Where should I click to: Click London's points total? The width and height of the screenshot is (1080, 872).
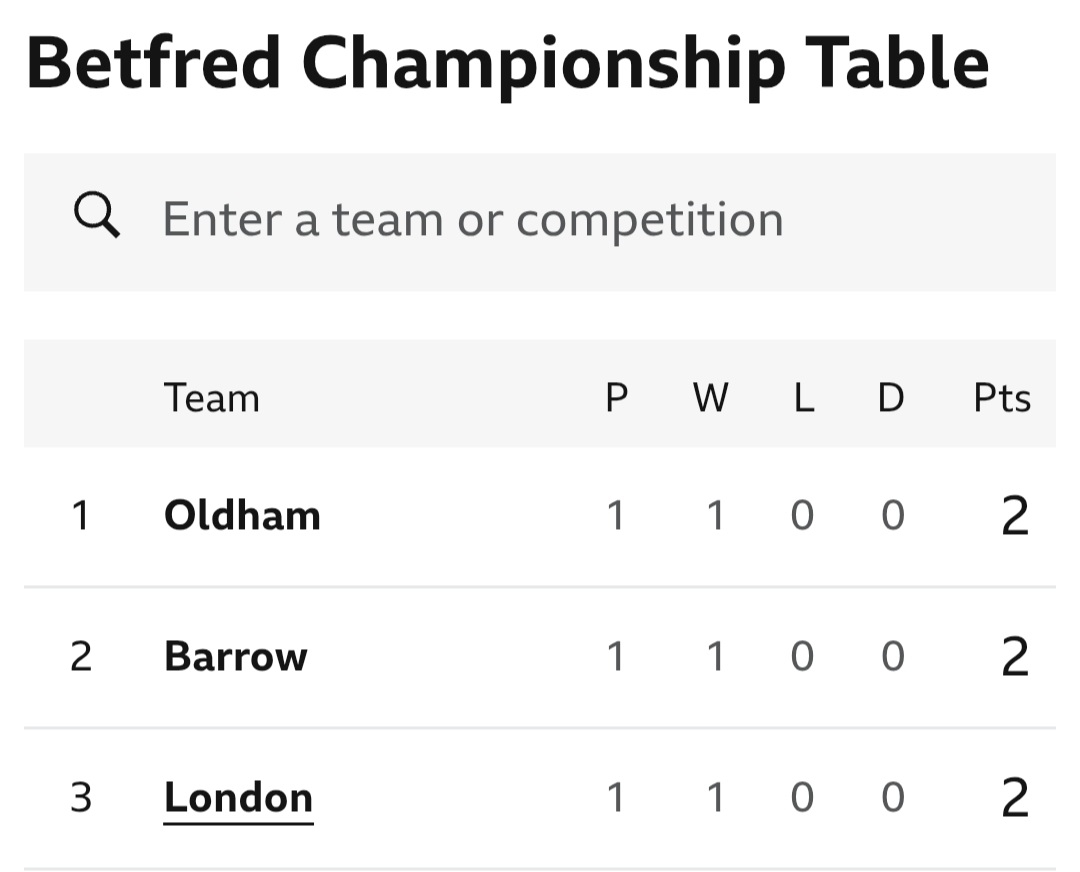tap(1014, 798)
